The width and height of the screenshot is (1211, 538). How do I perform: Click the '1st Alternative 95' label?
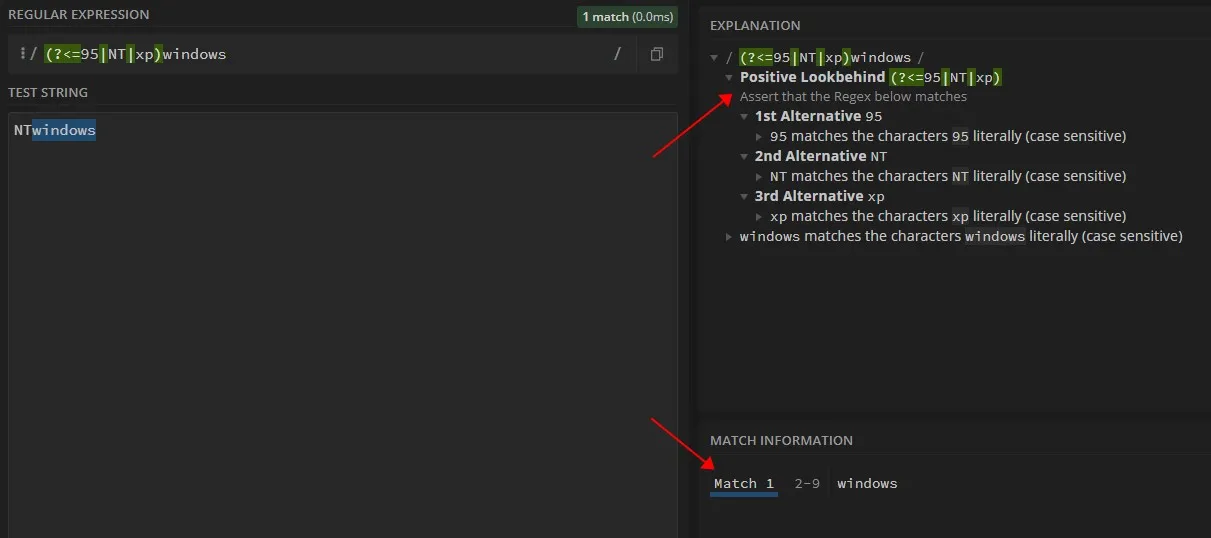click(818, 116)
